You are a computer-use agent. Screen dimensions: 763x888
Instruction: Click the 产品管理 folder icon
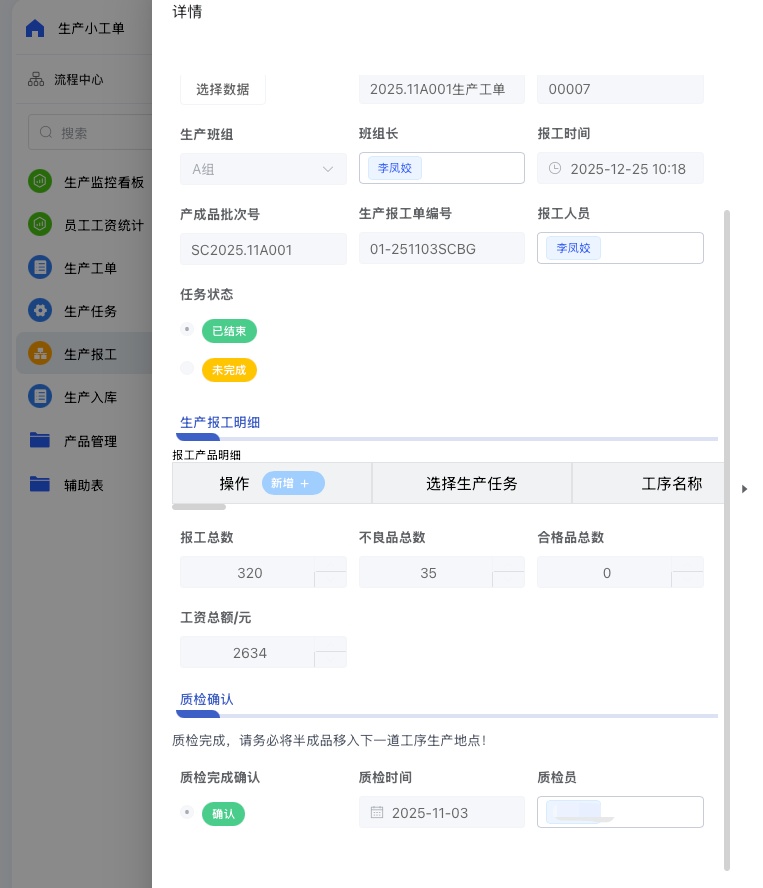point(40,441)
